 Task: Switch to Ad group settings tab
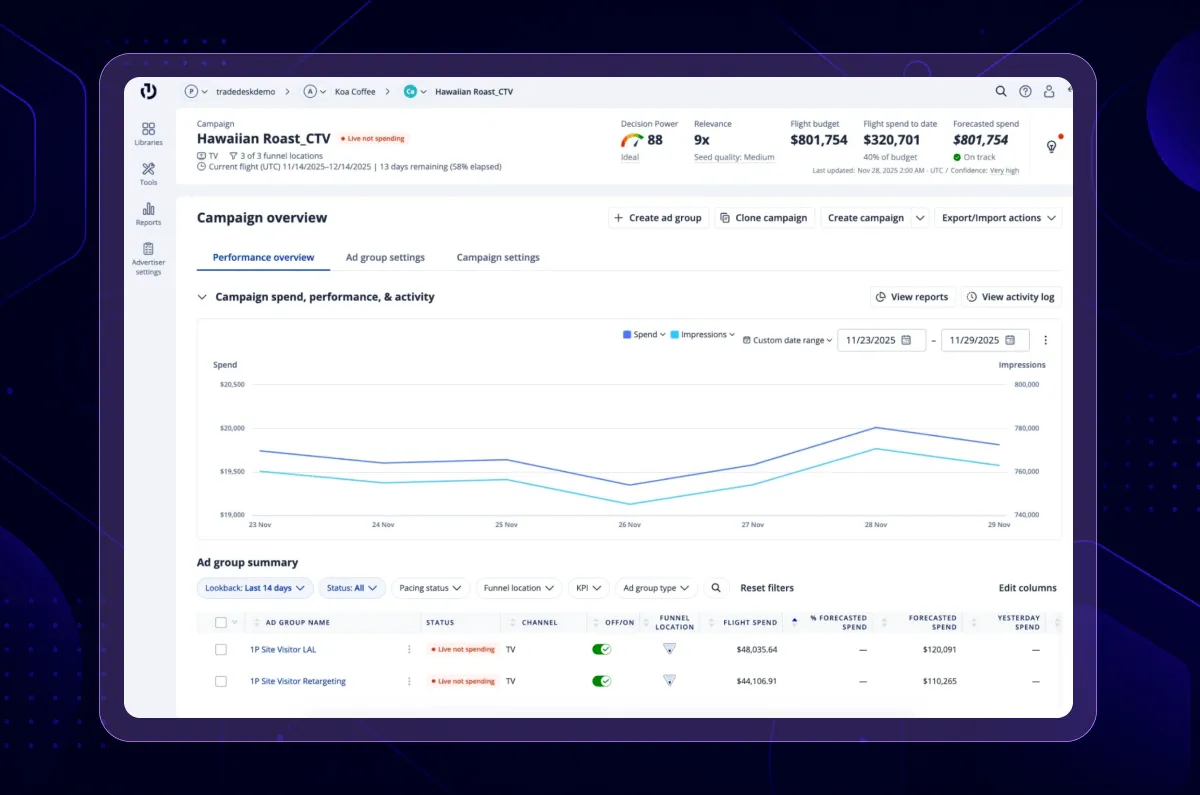385,257
